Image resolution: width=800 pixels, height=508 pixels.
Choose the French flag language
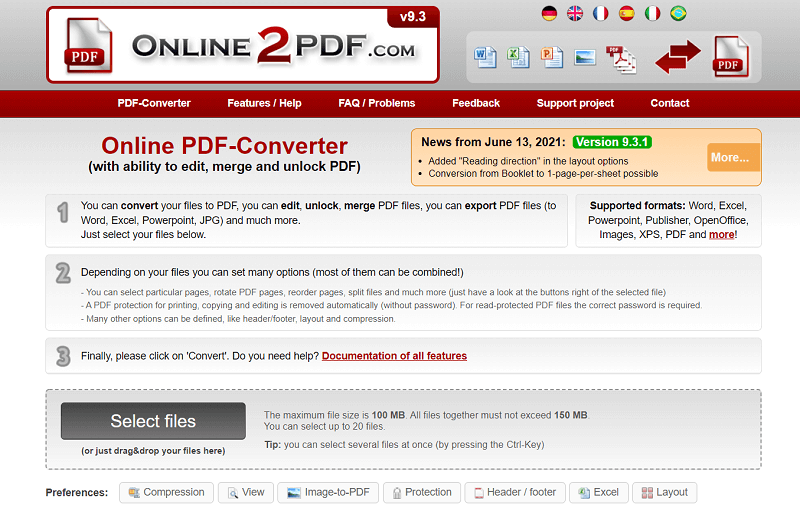(601, 13)
